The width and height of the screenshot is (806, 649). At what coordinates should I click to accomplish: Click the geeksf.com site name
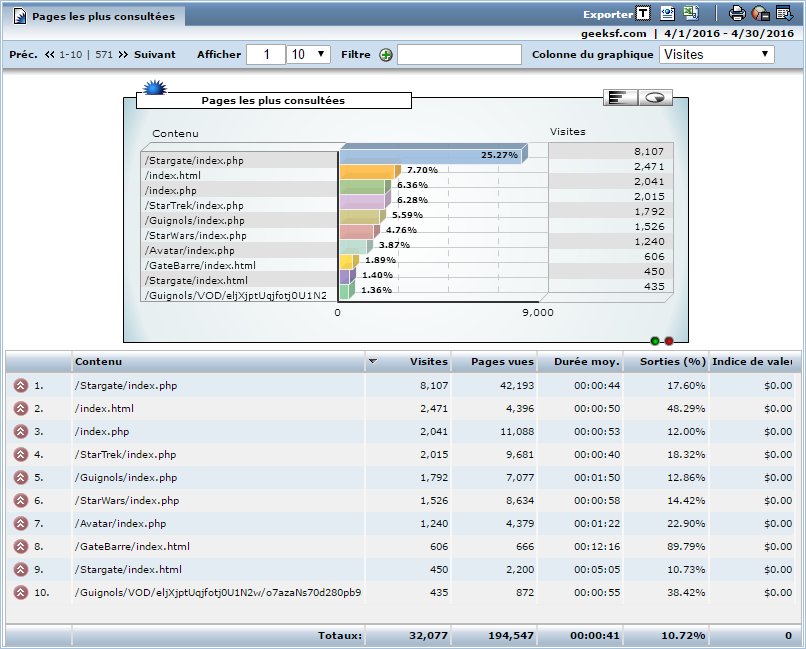(613, 33)
